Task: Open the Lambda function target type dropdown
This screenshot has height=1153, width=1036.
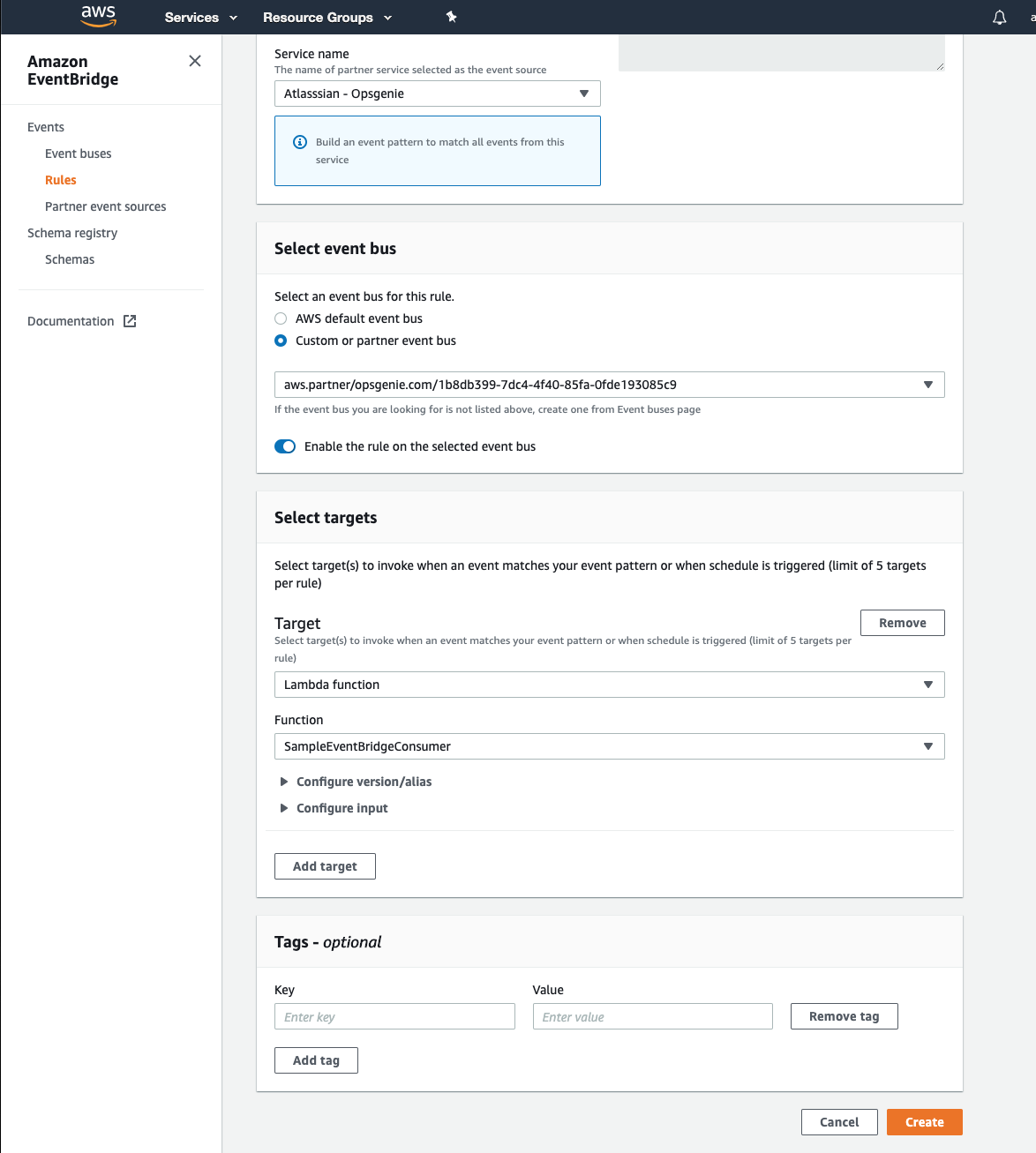Action: coord(610,685)
